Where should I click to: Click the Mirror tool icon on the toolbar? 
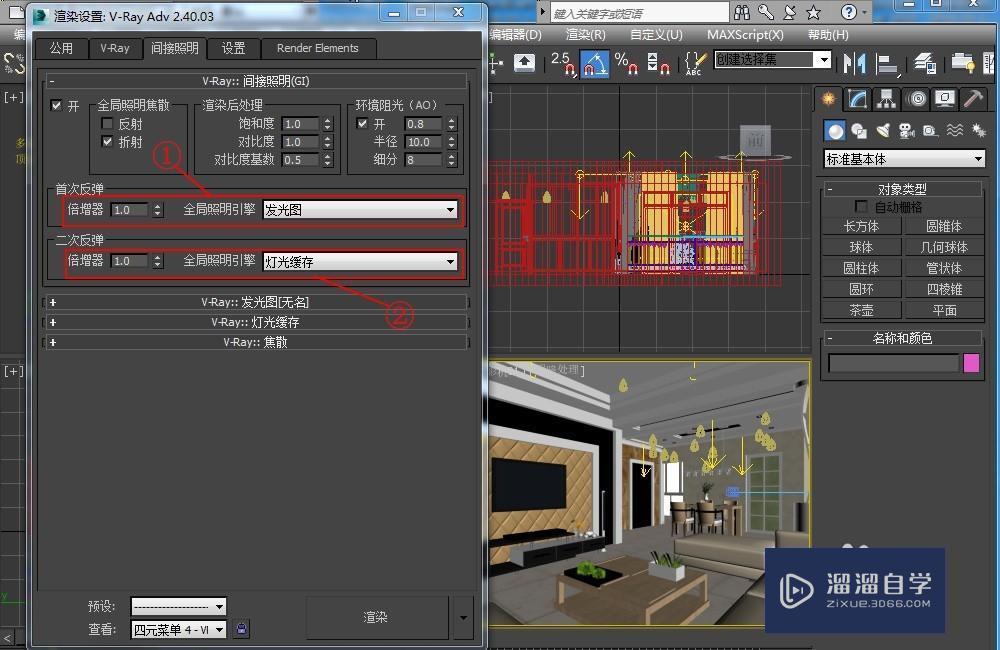tap(855, 62)
